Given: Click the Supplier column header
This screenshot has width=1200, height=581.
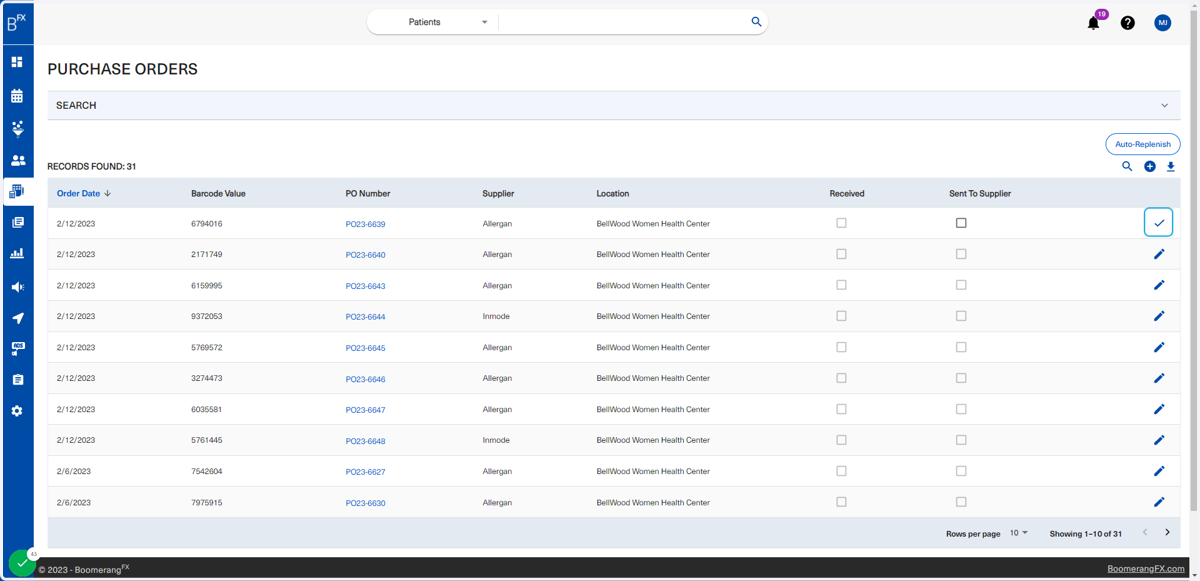Looking at the screenshot, I should [498, 193].
